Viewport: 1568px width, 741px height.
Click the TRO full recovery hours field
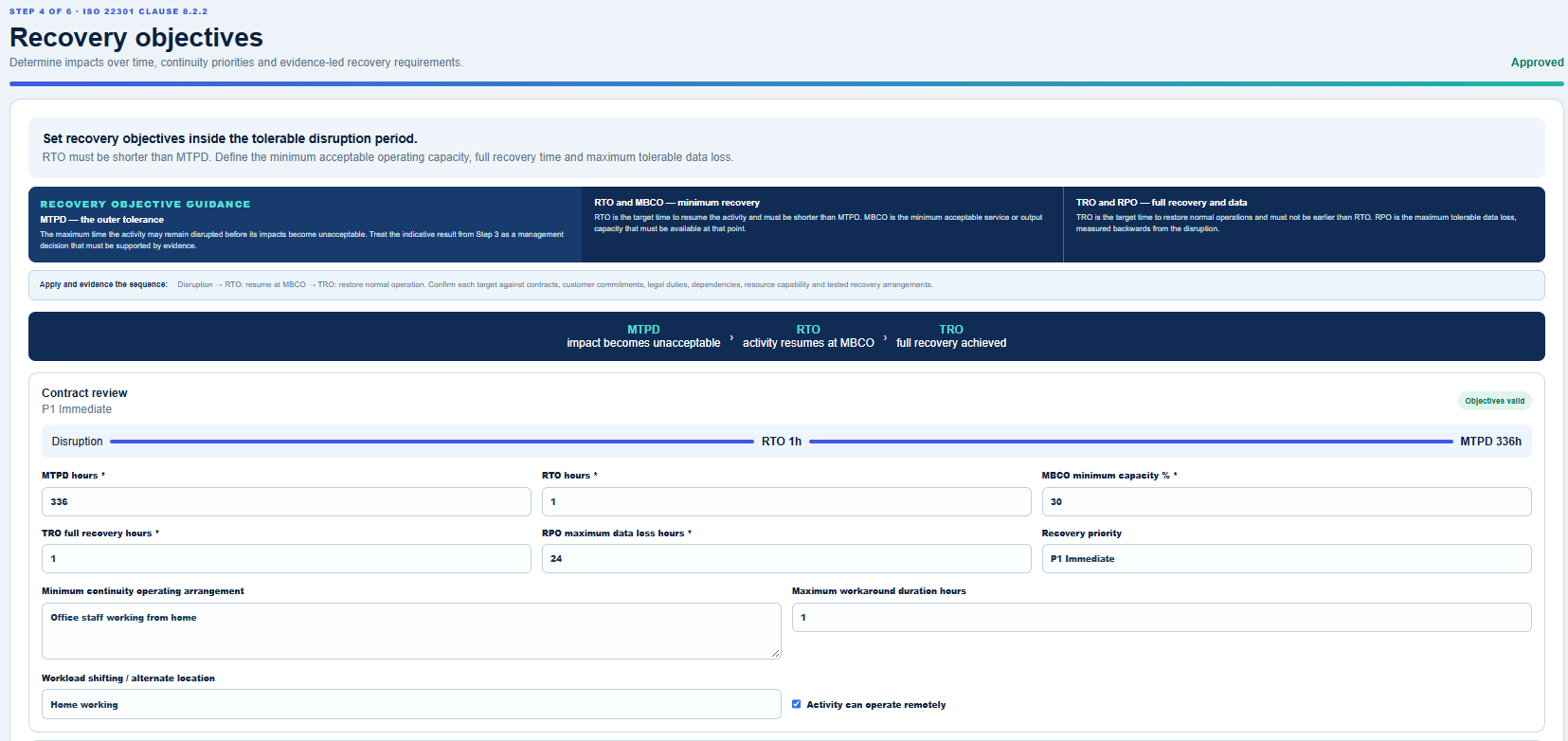pos(286,558)
